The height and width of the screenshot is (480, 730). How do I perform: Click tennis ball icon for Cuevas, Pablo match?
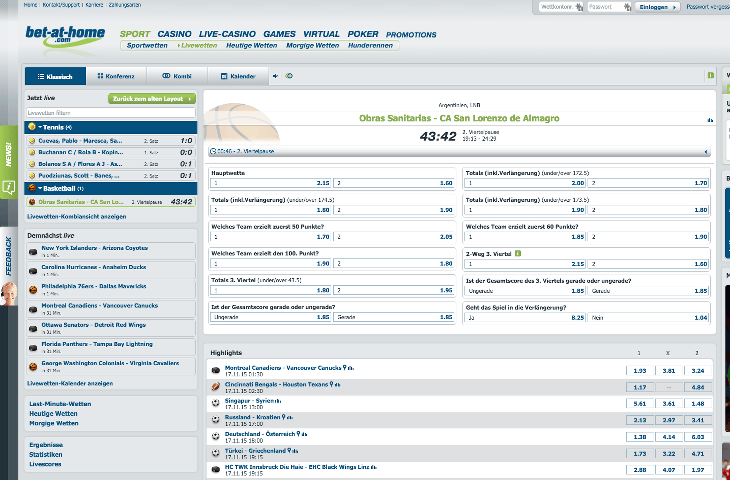pyautogui.click(x=32, y=141)
